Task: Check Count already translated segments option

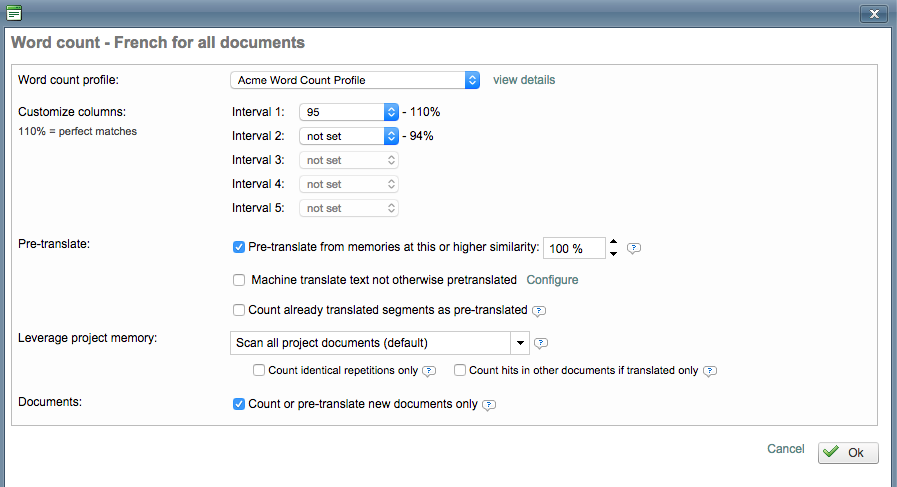Action: (x=238, y=310)
